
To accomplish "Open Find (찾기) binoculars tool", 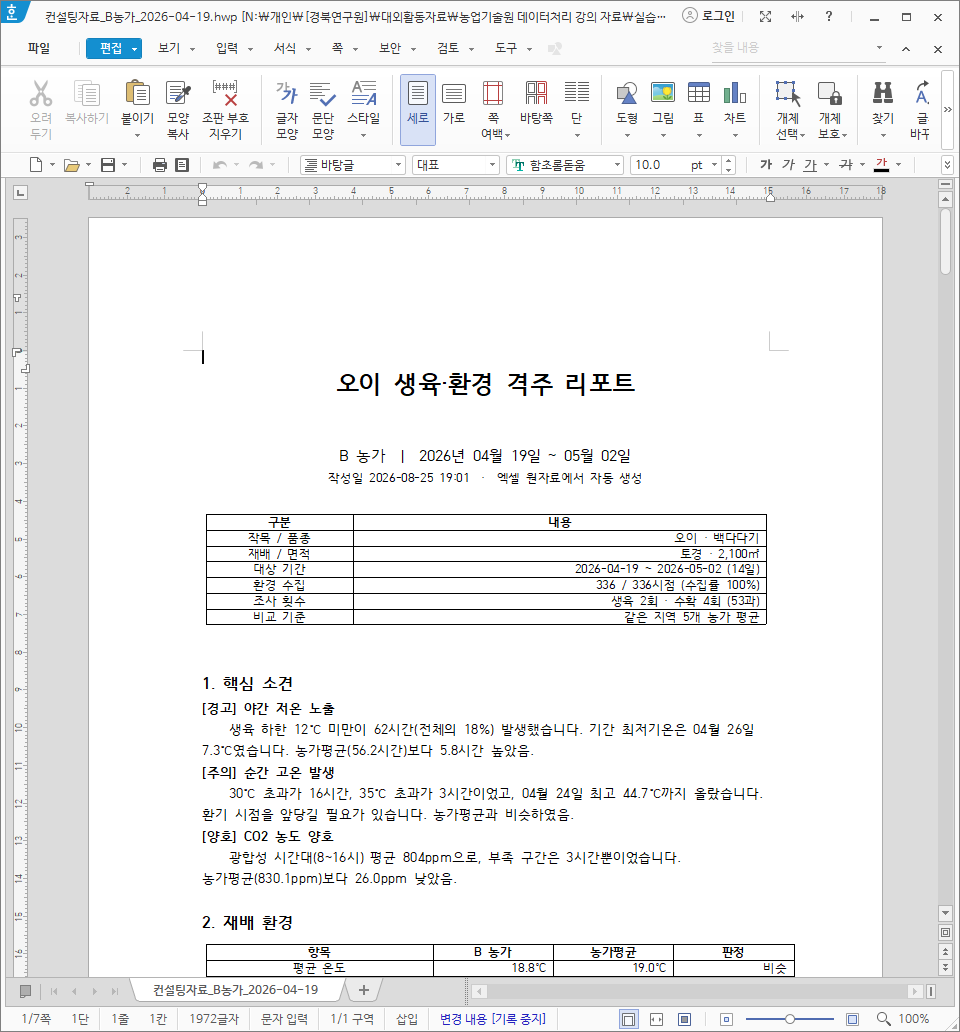I will (883, 94).
